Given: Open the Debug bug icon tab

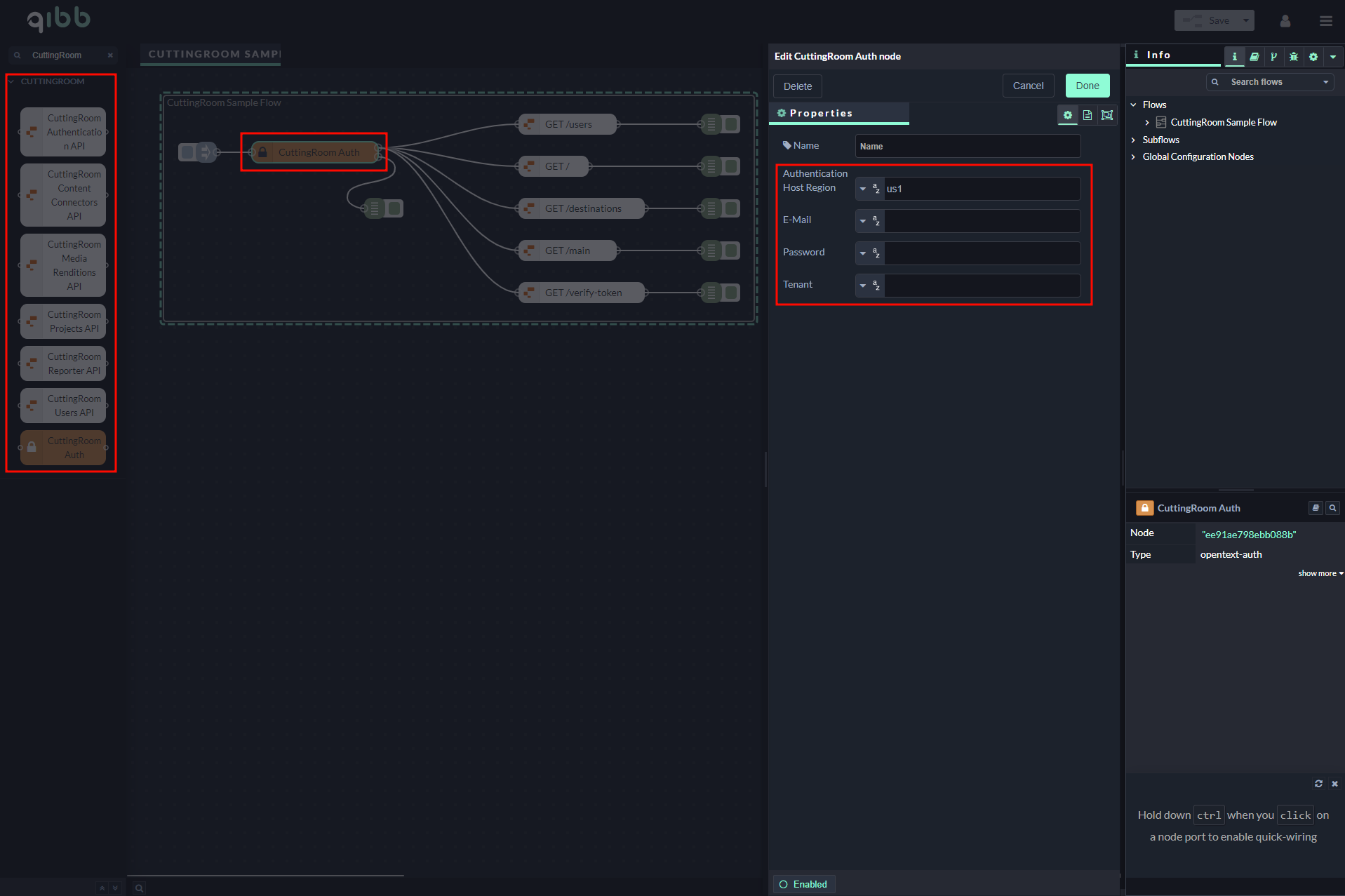Looking at the screenshot, I should click(1293, 57).
